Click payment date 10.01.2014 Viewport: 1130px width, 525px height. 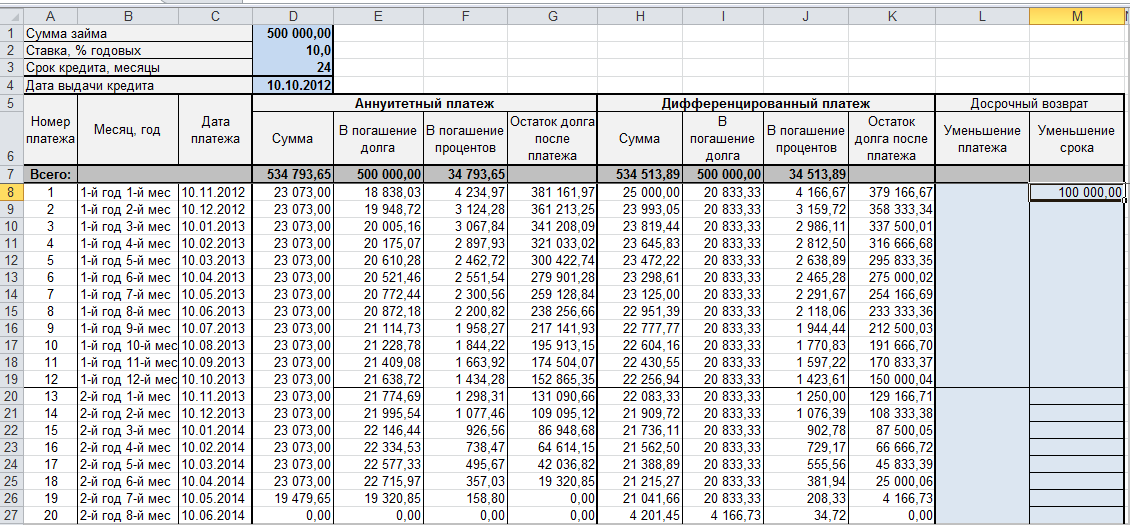[x=215, y=431]
